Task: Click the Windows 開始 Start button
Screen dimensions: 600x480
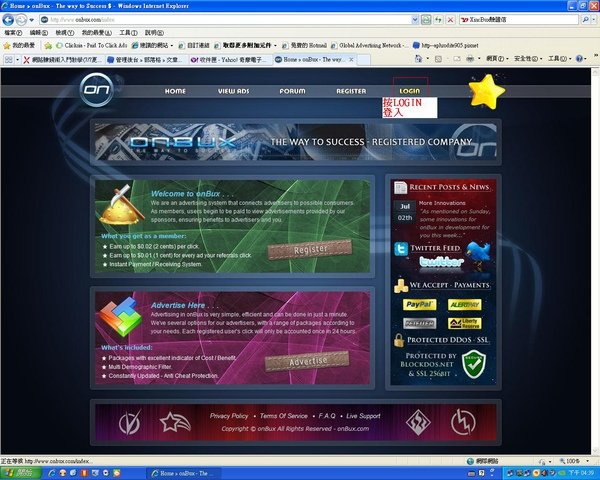Action: point(20,473)
